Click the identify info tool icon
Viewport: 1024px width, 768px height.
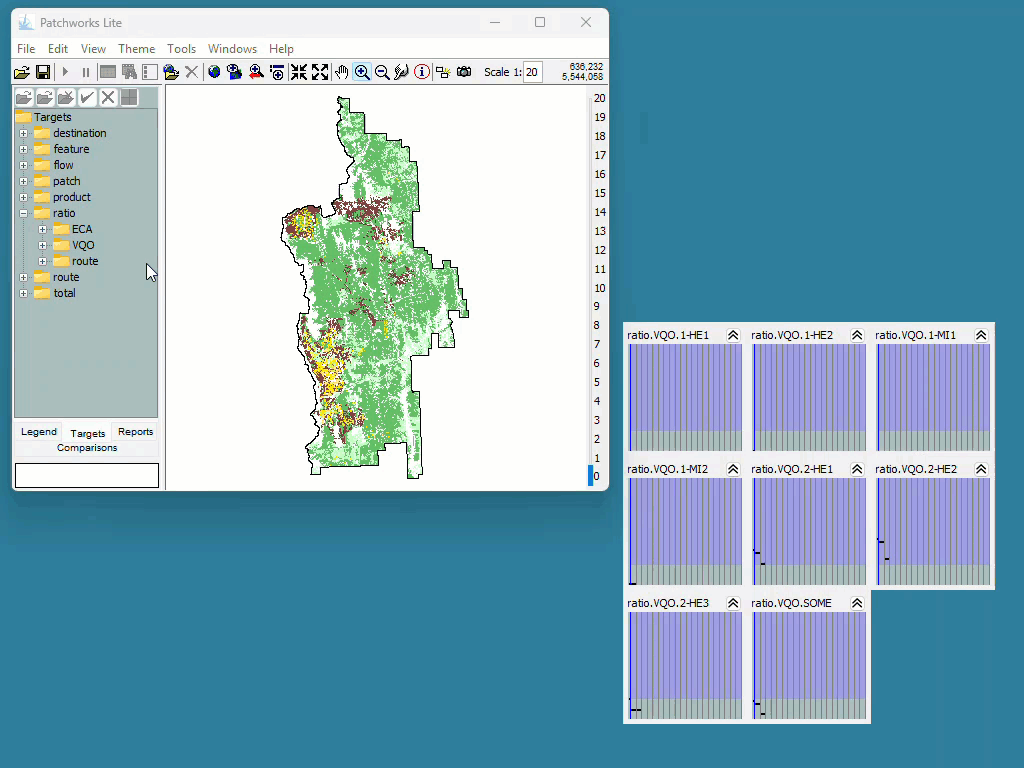click(x=422, y=72)
